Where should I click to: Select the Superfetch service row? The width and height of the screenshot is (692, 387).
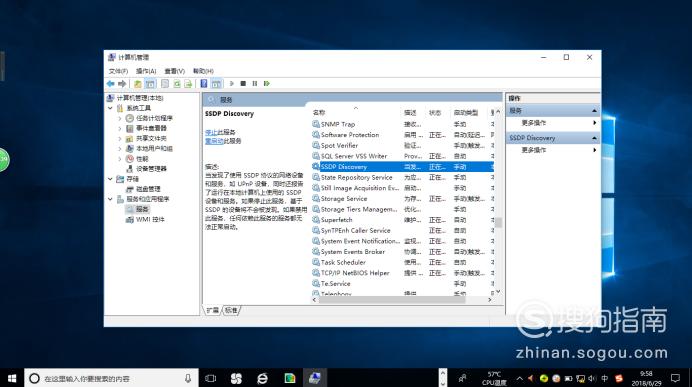coord(402,220)
